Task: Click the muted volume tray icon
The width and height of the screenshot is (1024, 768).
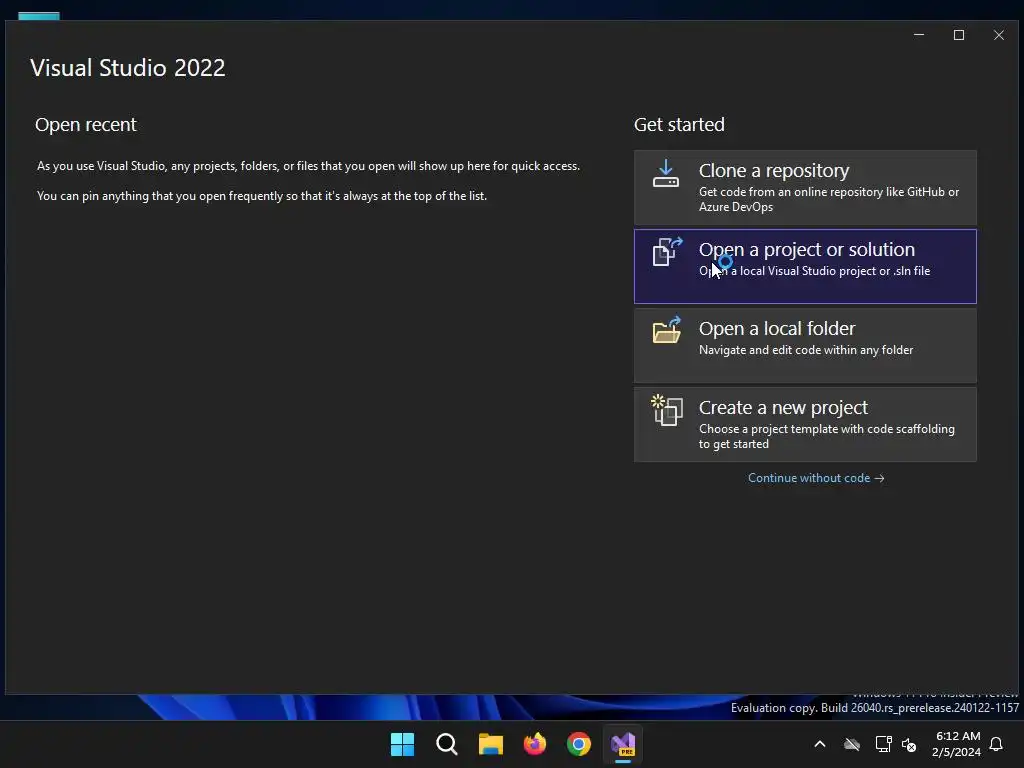Action: 909,744
